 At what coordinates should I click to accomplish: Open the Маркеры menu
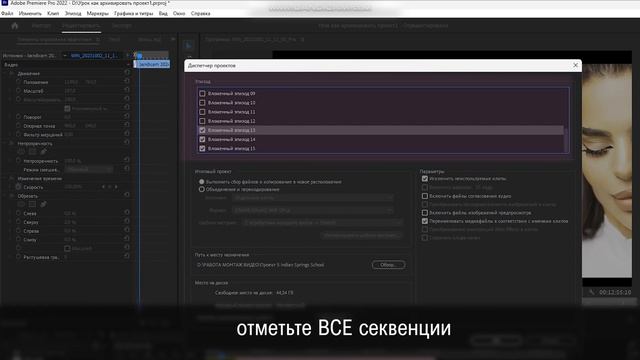pyautogui.click(x=98, y=13)
